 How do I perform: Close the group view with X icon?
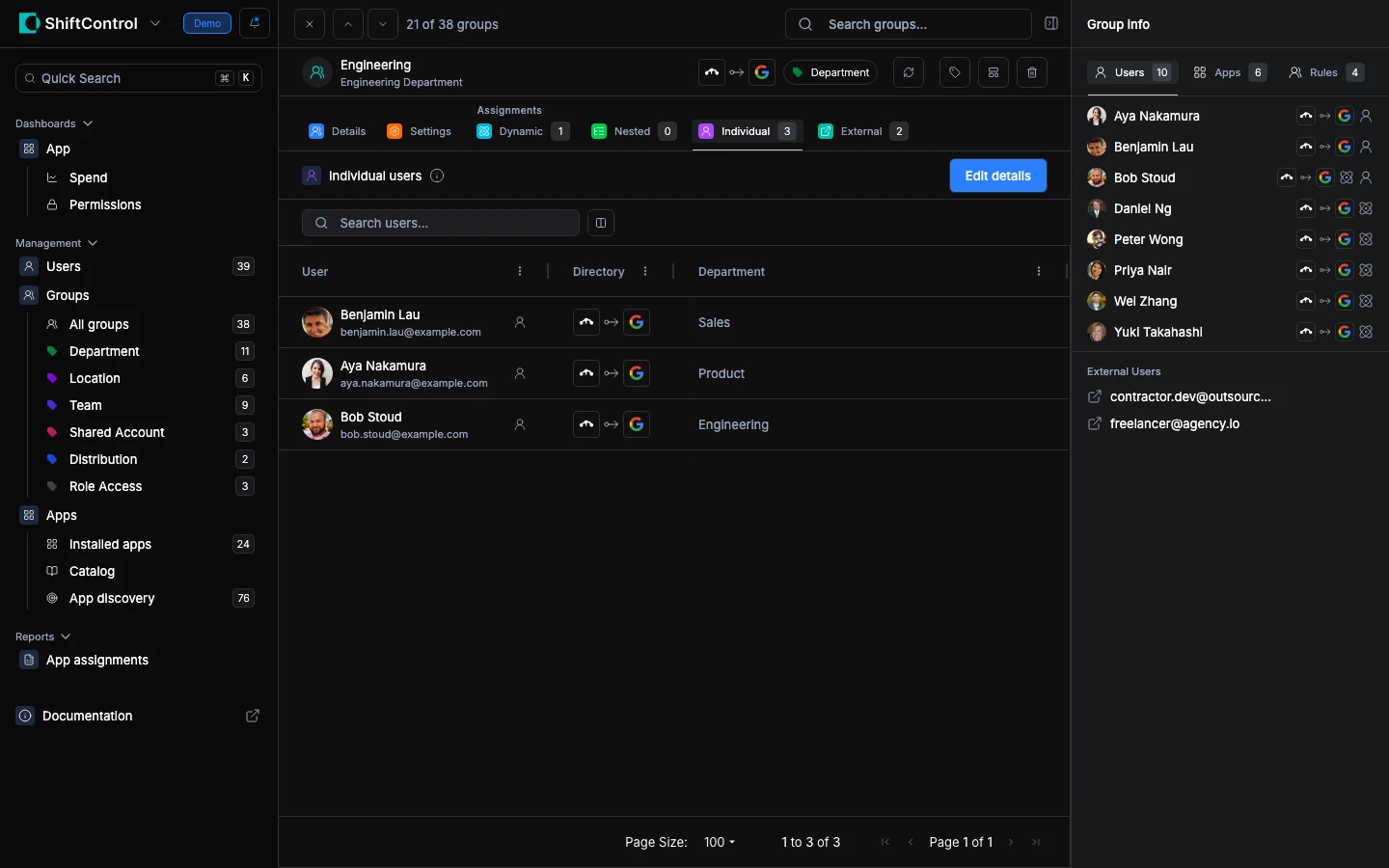(309, 24)
